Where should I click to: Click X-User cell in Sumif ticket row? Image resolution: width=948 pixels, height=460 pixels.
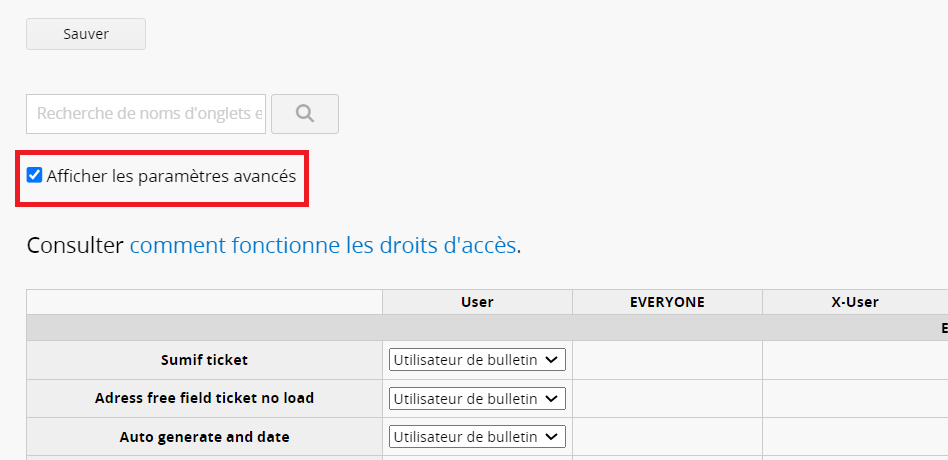click(855, 360)
